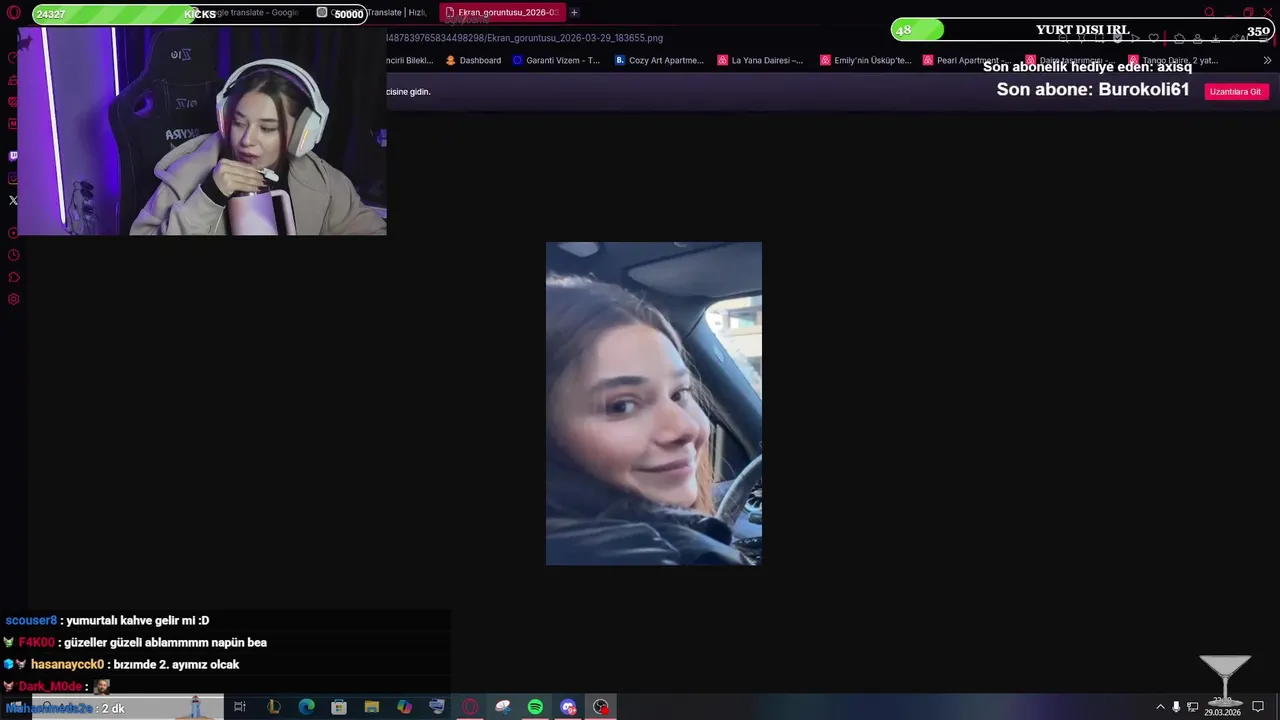Switch to the Google translate tab
The height and width of the screenshot is (720, 1280).
pos(250,12)
